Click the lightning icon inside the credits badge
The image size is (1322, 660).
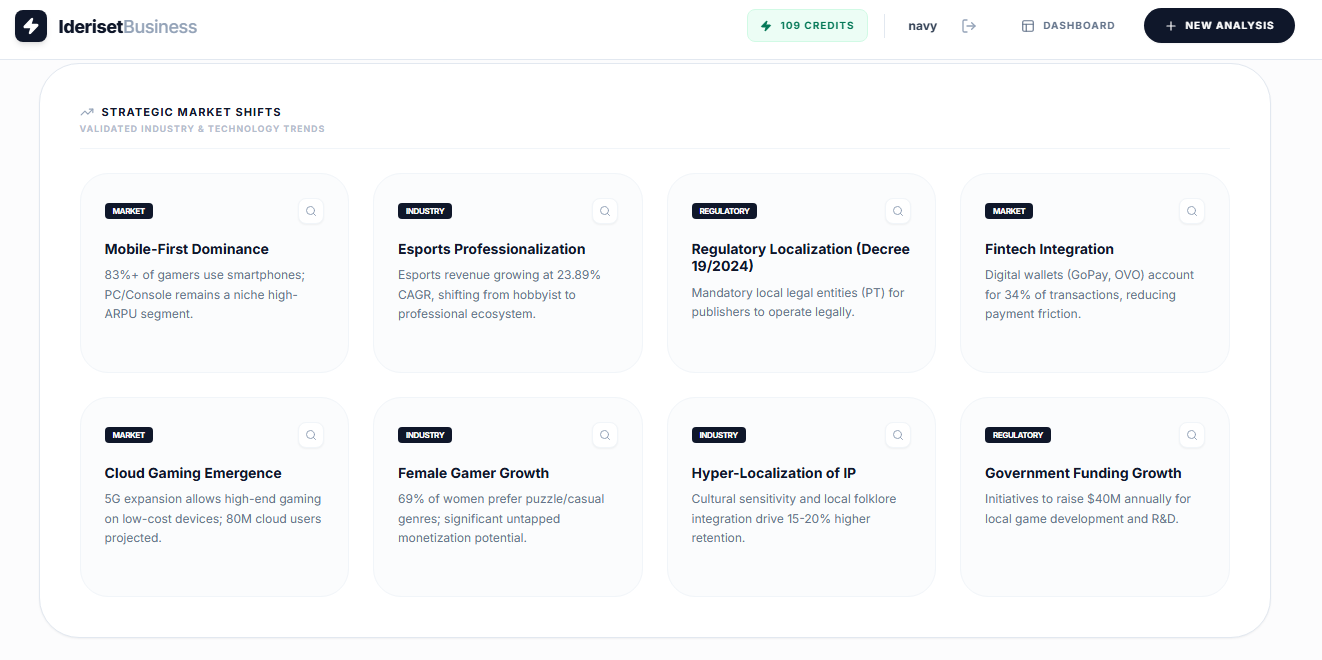pos(766,25)
